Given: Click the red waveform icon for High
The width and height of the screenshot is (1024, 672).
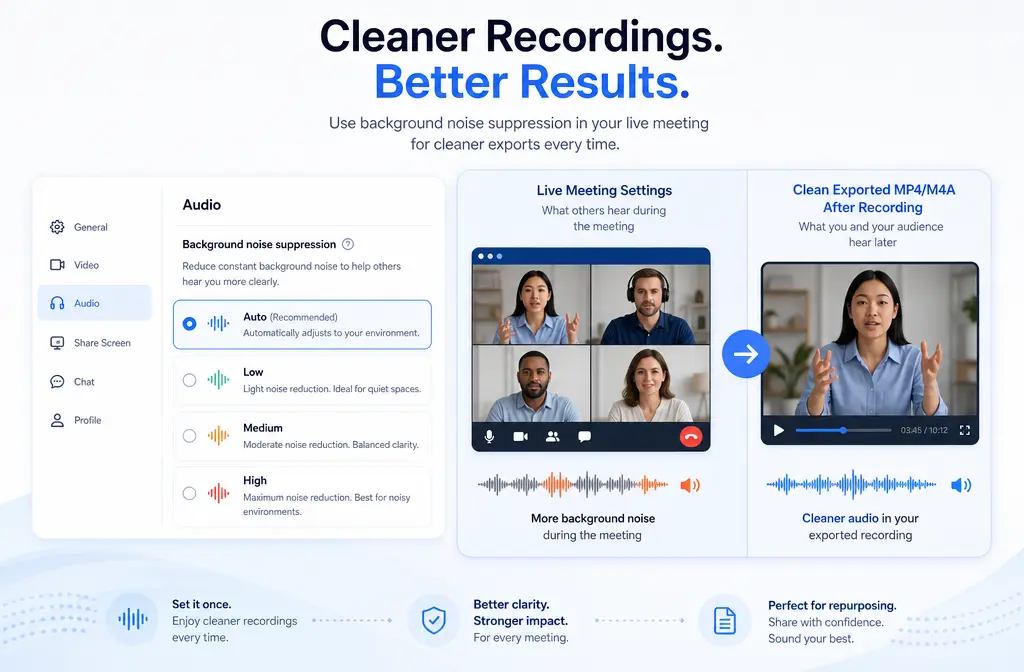Looking at the screenshot, I should tap(218, 493).
